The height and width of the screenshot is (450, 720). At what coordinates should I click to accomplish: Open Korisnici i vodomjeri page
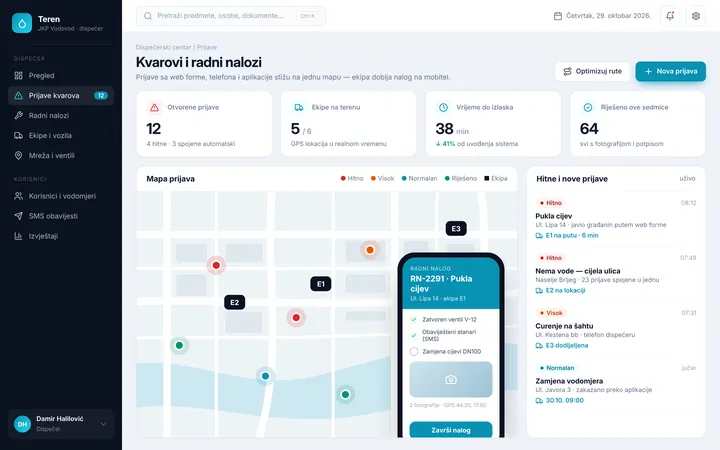(61, 196)
